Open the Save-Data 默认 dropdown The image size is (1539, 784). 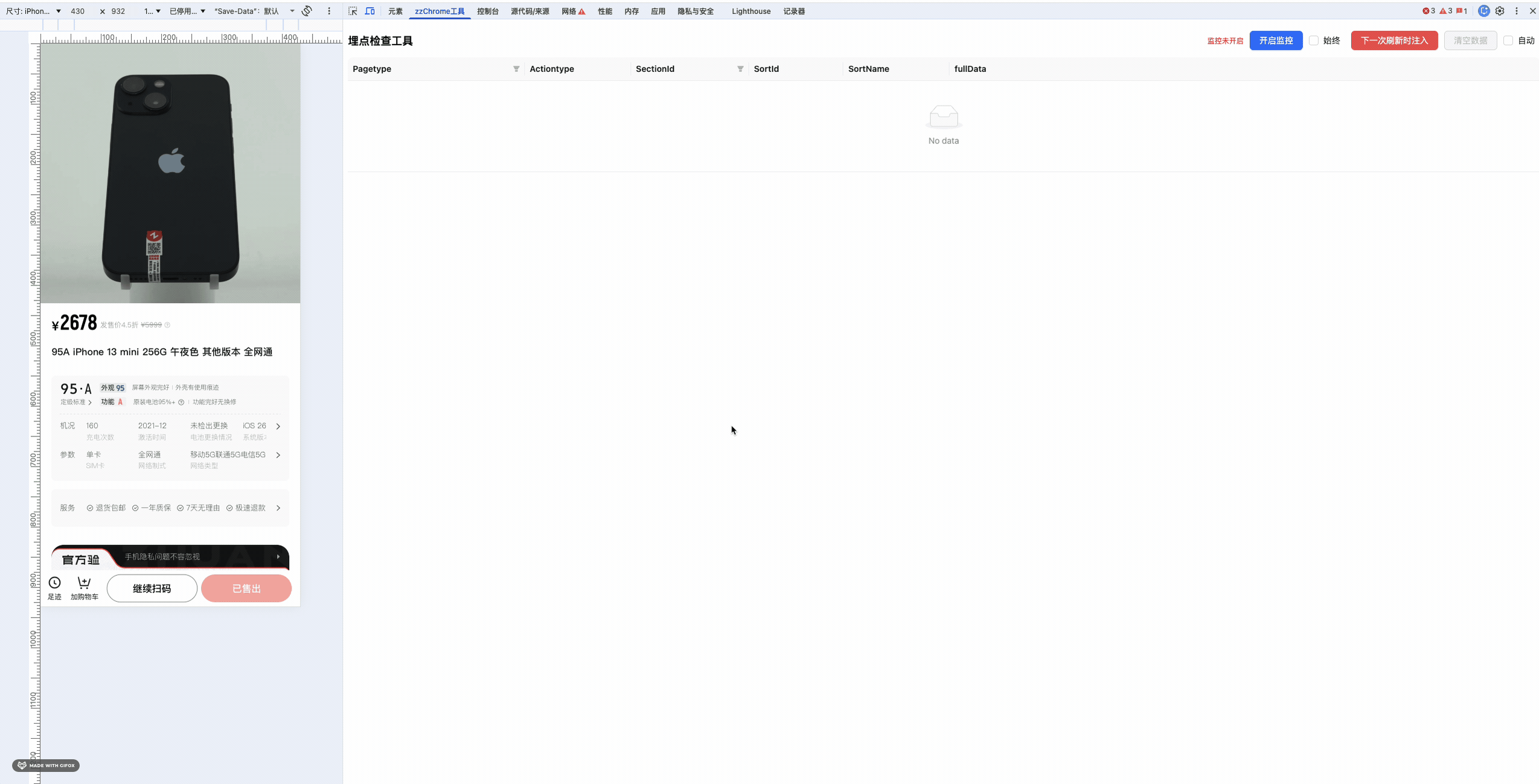tap(255, 11)
